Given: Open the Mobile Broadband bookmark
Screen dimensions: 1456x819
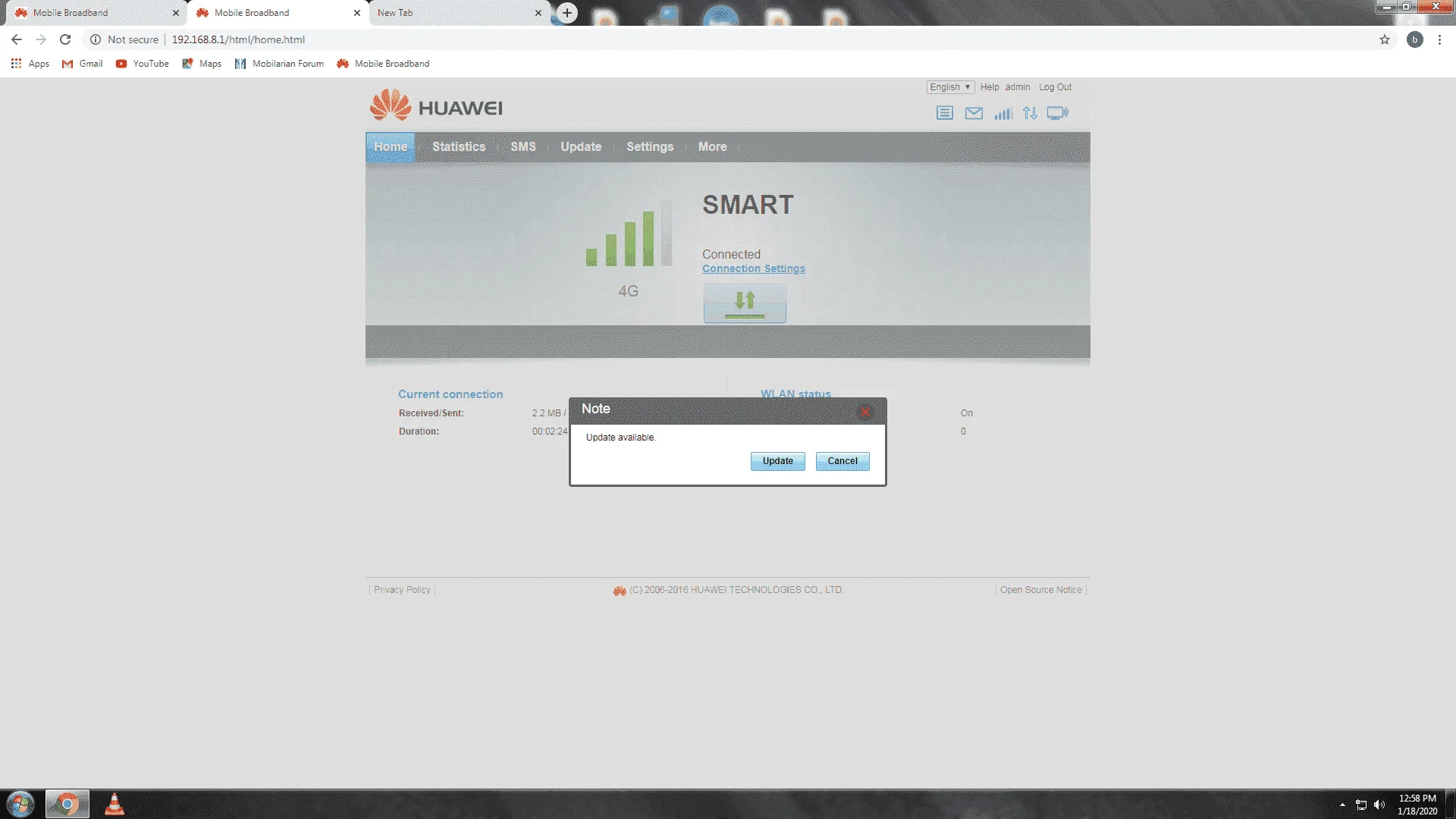Looking at the screenshot, I should tap(383, 64).
